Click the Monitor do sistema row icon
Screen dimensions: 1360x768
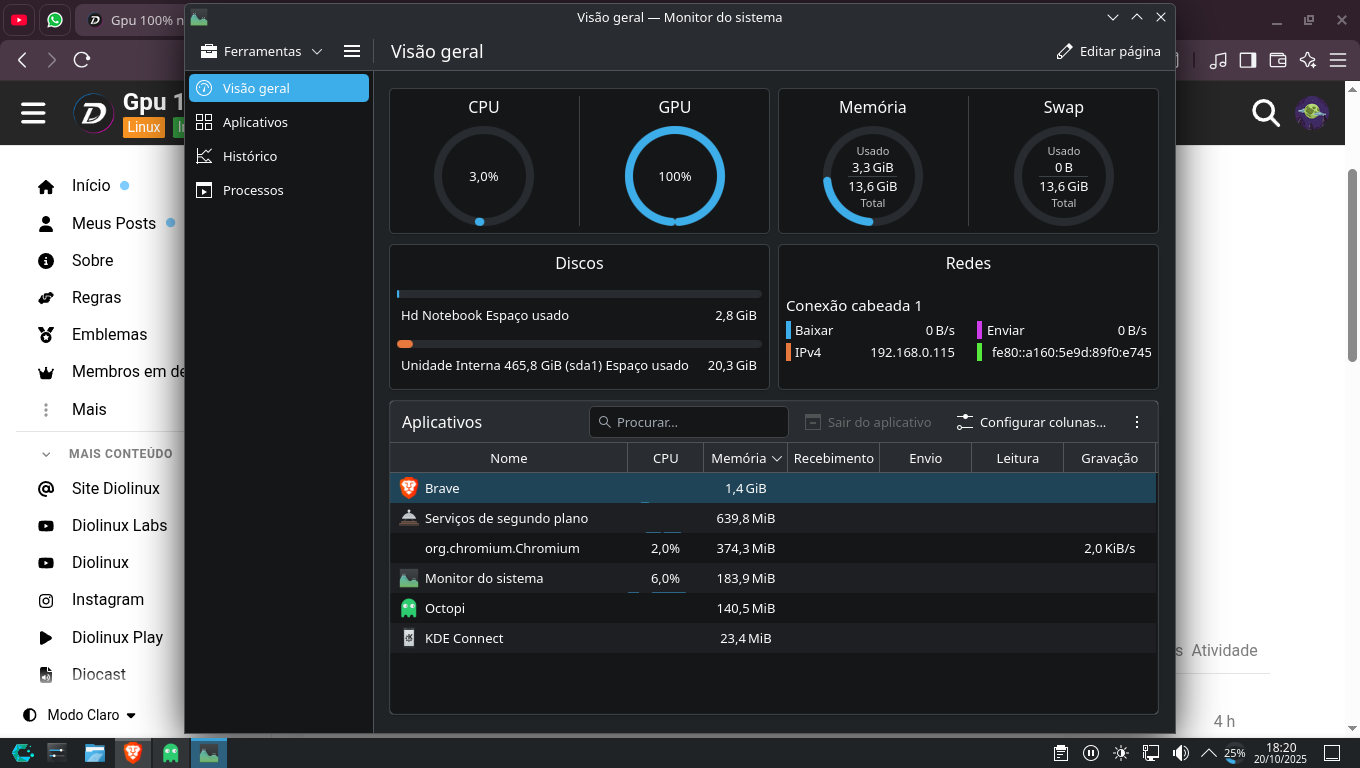(408, 578)
